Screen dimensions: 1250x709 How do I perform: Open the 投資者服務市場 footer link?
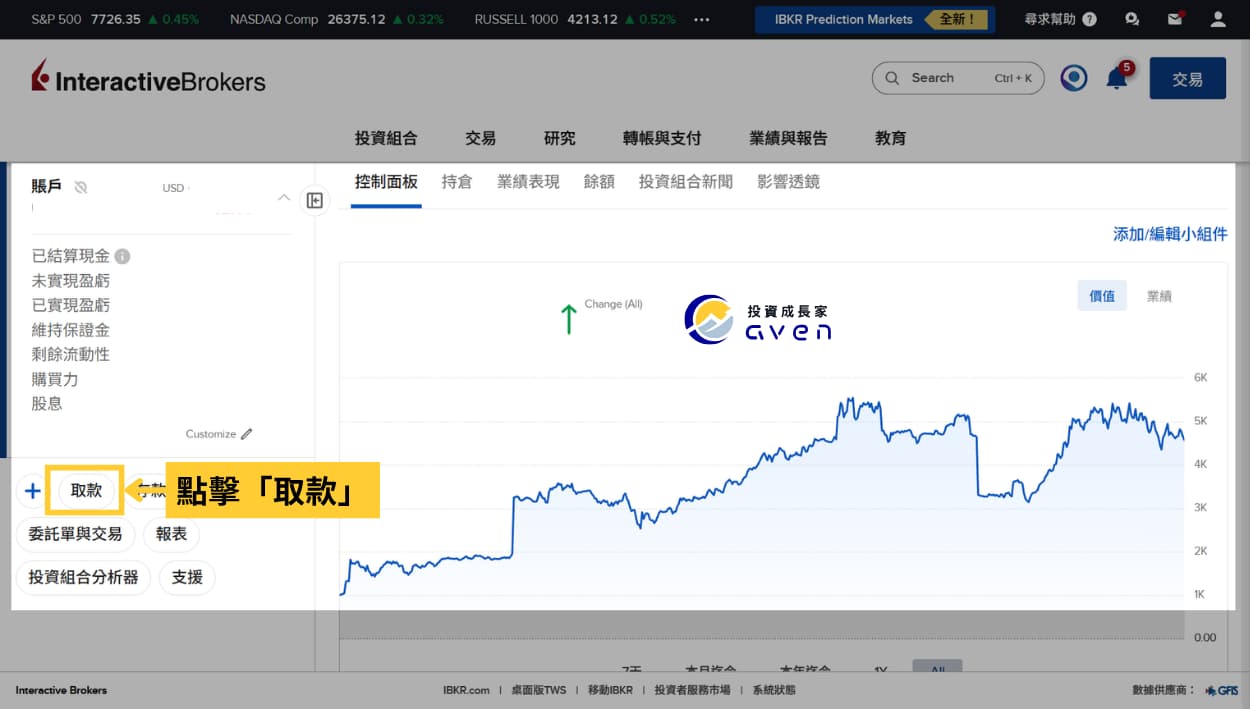pyautogui.click(x=692, y=690)
